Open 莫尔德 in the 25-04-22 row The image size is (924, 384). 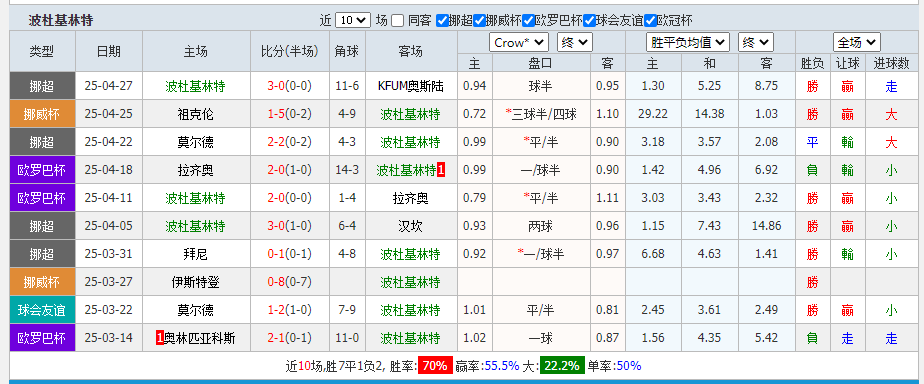(x=196, y=143)
